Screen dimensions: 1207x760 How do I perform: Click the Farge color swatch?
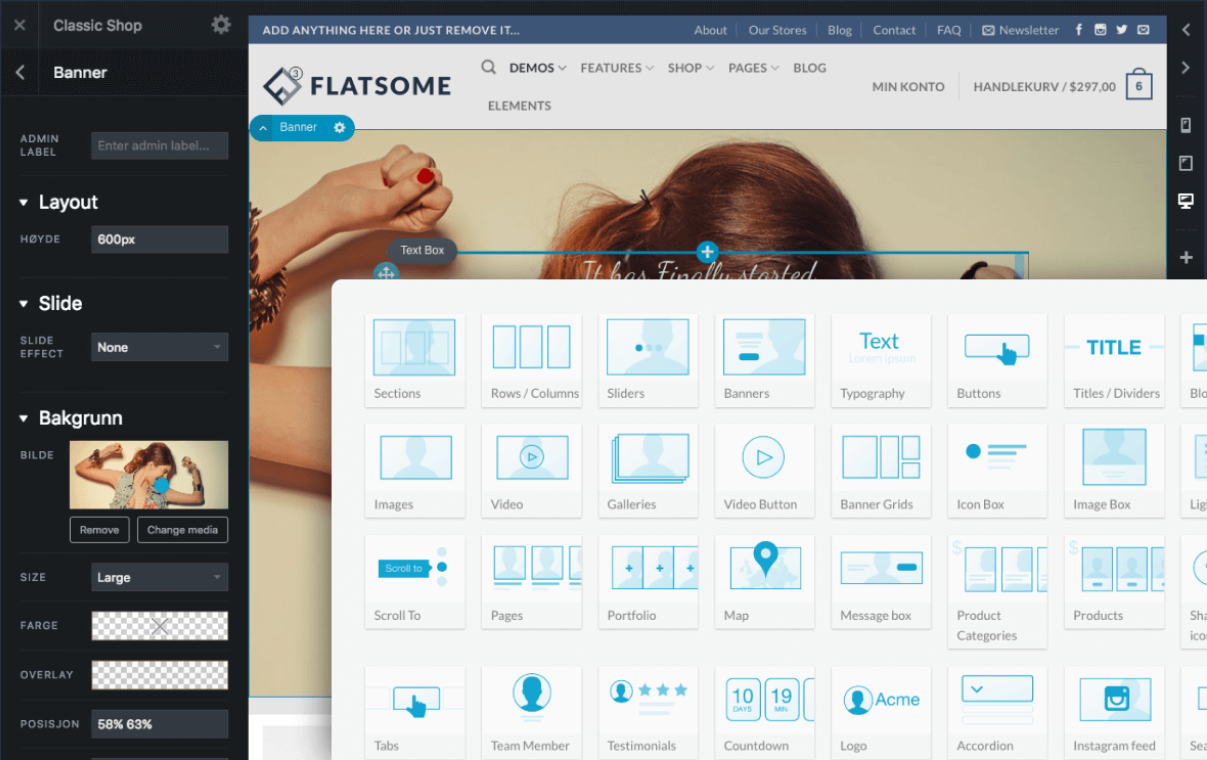[x=159, y=625]
